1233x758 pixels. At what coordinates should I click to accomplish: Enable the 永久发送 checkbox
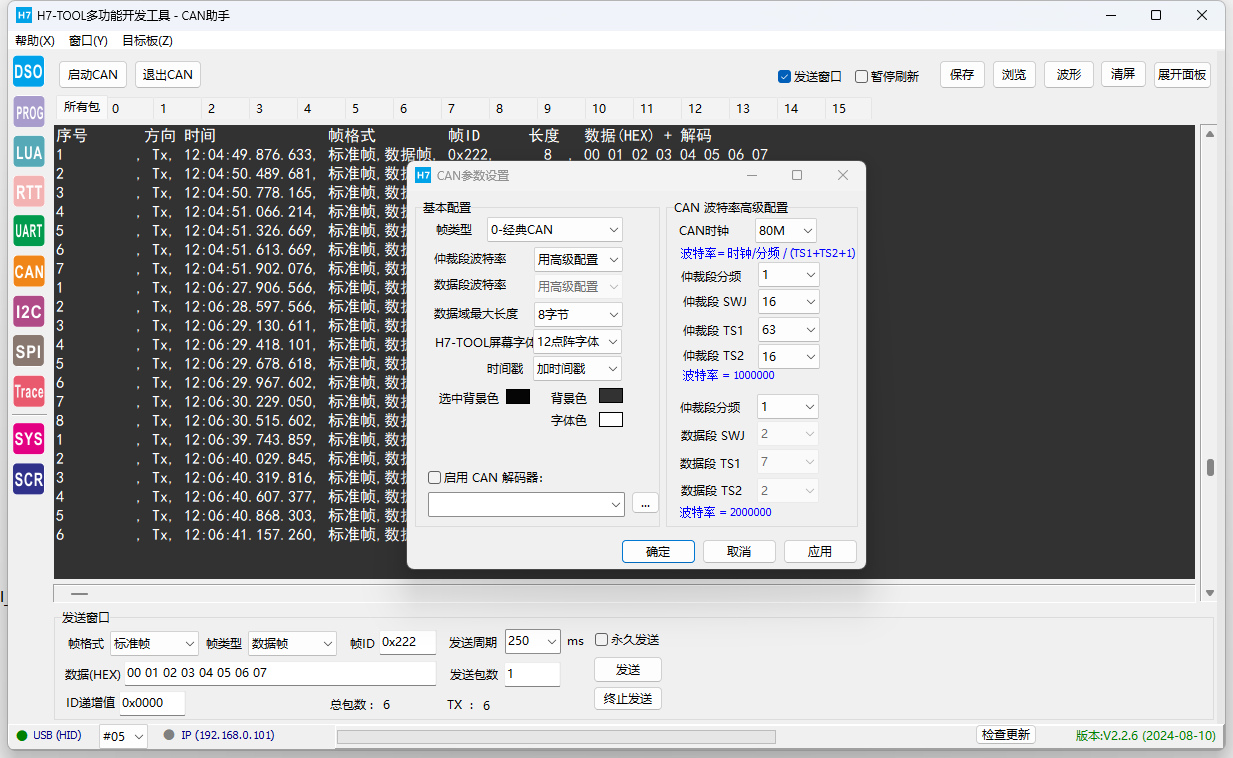coord(601,639)
